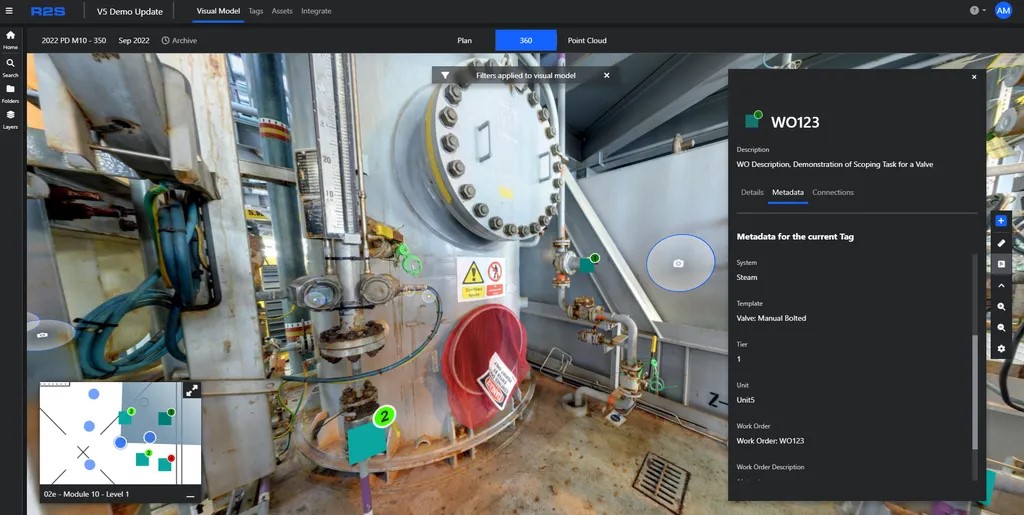Select the measure ruler tool
1024x515 pixels.
(x=1001, y=242)
